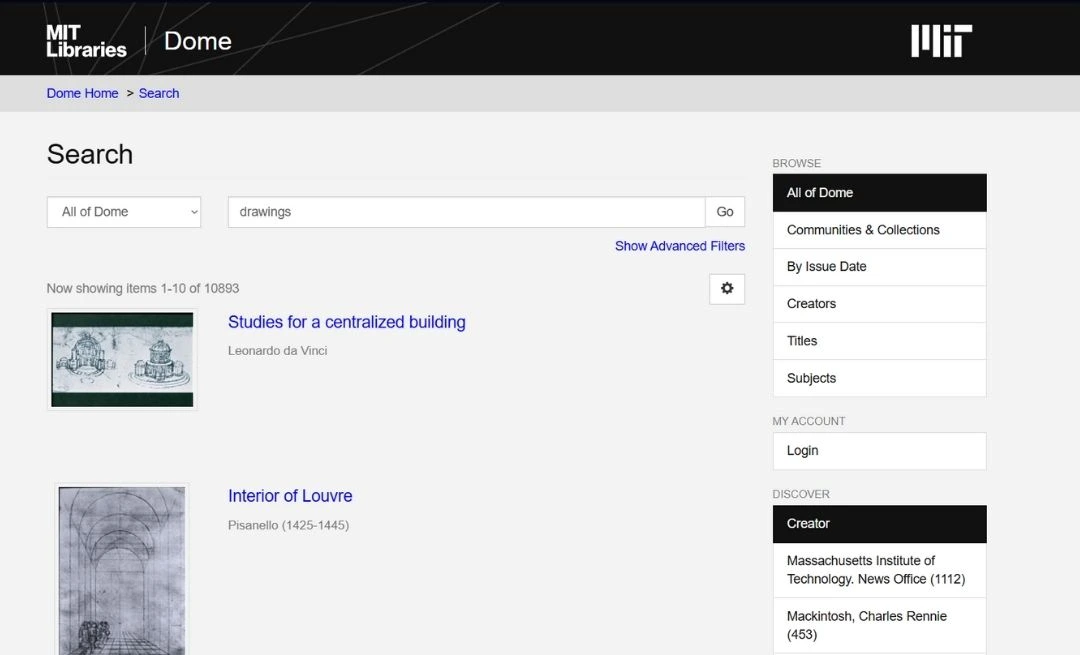Click the Leonardo da Vinci sketch thumbnail
Image resolution: width=1080 pixels, height=655 pixels.
pos(122,359)
